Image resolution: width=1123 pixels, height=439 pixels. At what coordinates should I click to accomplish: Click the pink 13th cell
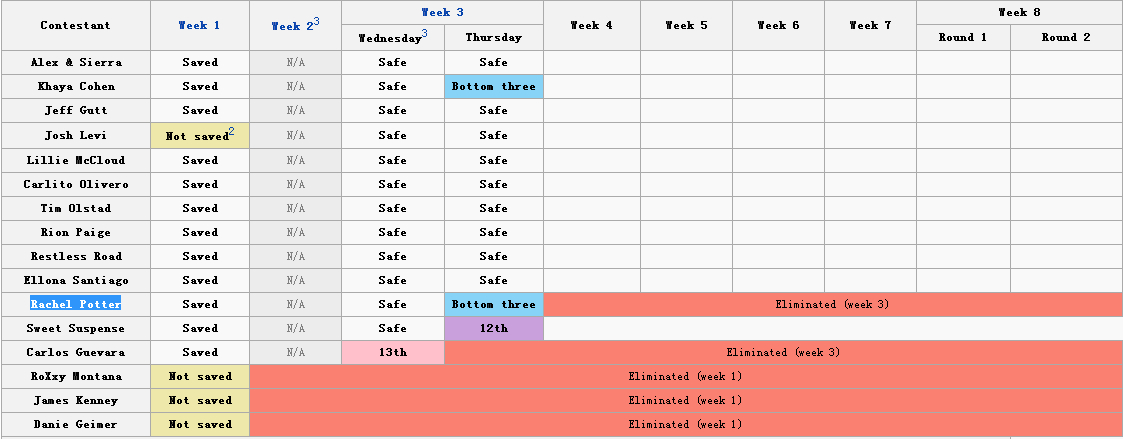point(392,352)
